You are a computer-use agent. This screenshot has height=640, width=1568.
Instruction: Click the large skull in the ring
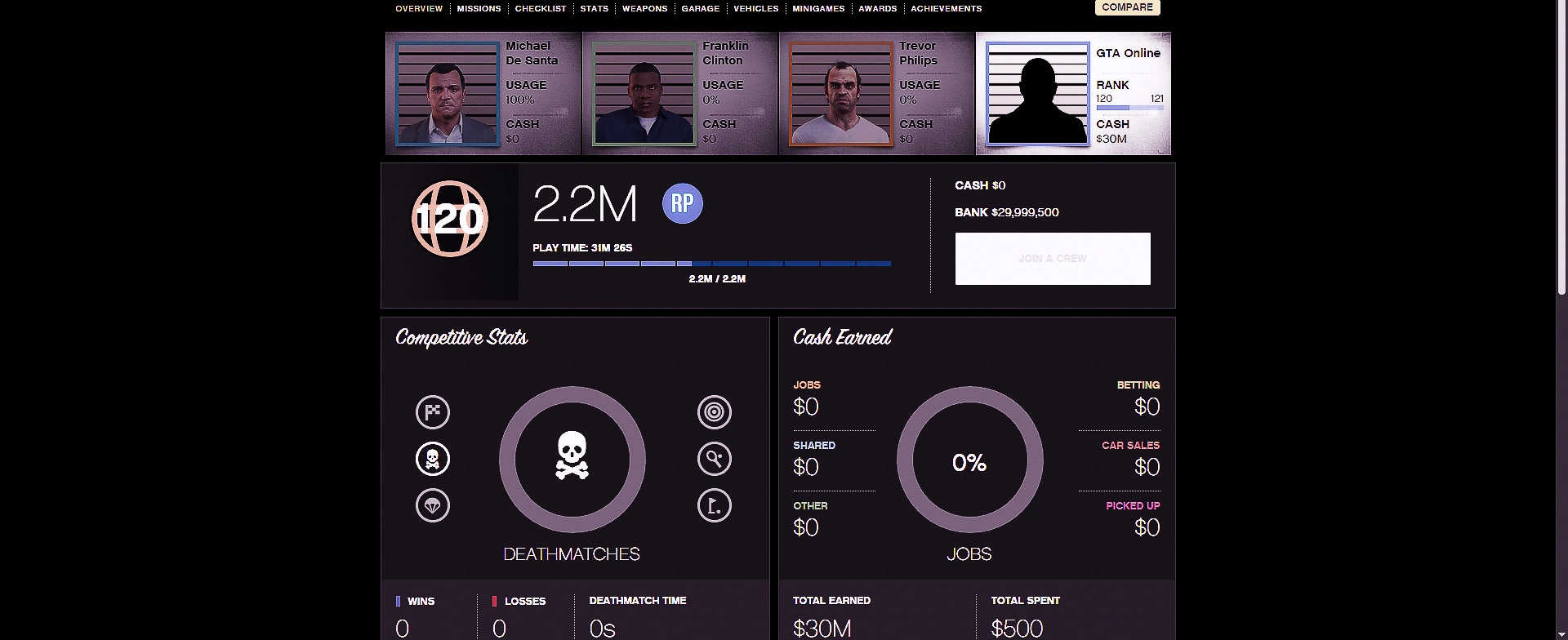(x=572, y=456)
